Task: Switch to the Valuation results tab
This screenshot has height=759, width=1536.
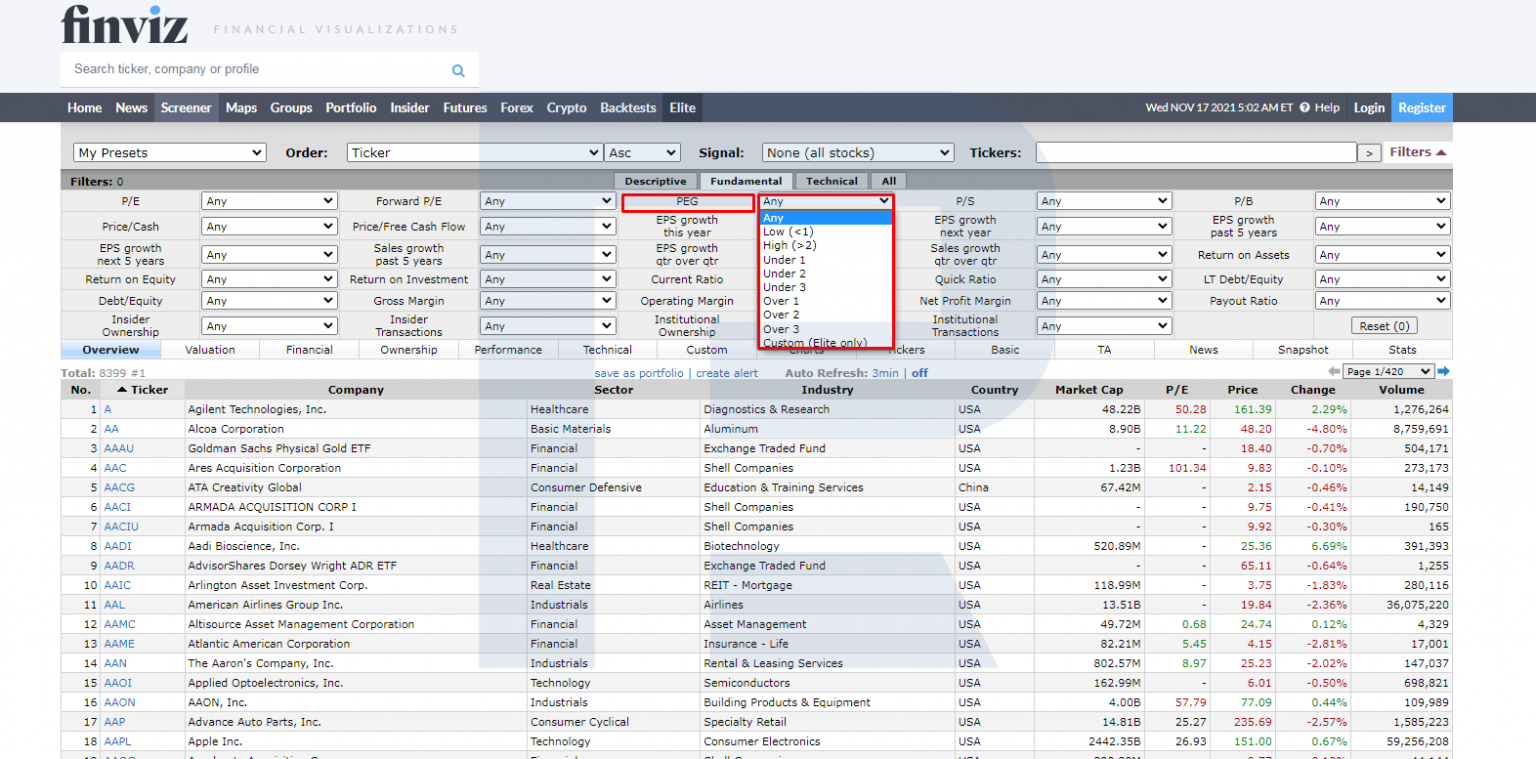Action: coord(209,349)
